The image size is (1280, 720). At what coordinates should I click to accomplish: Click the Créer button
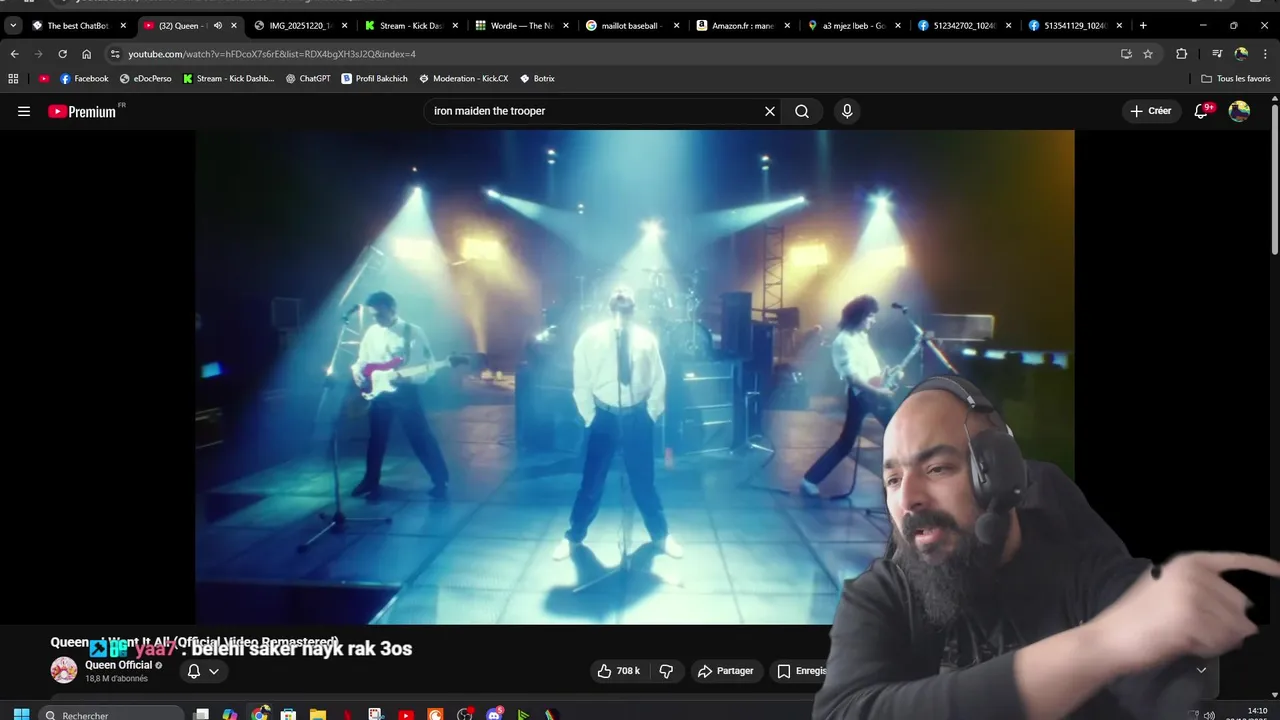coord(1151,111)
